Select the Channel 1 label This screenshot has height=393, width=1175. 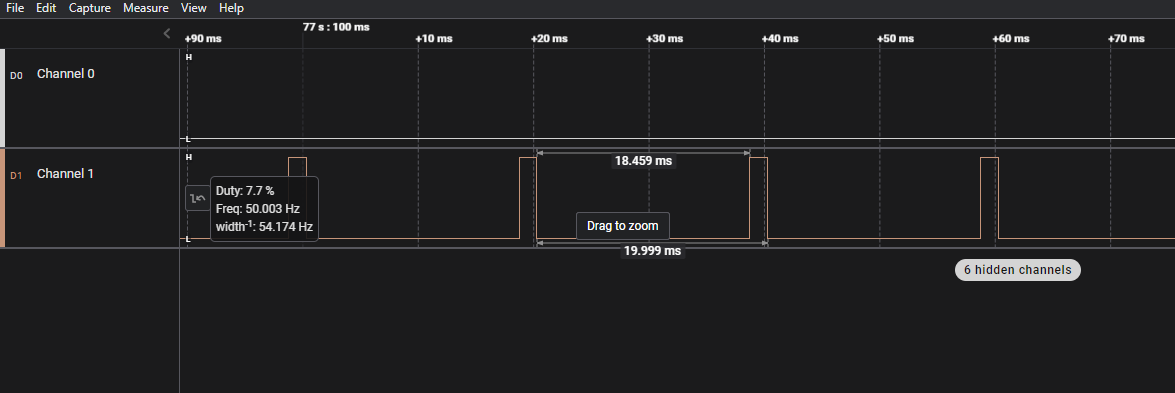coord(65,173)
